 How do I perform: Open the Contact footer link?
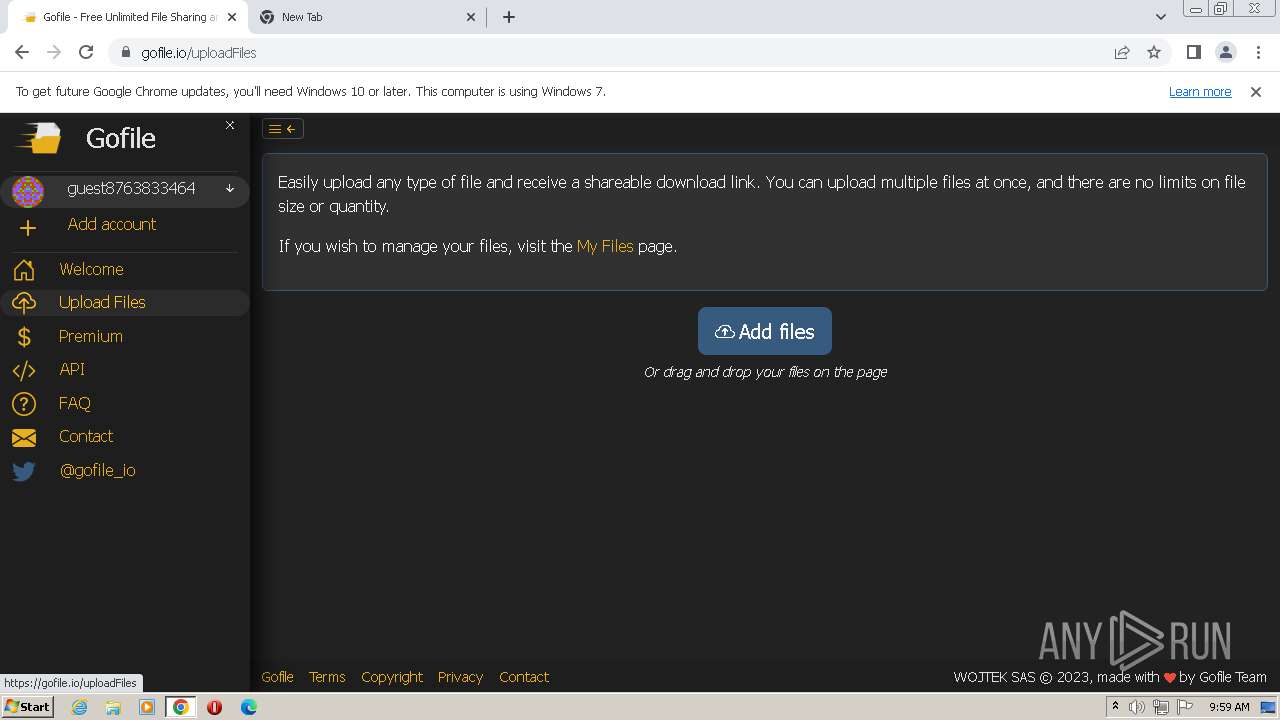pyautogui.click(x=524, y=677)
